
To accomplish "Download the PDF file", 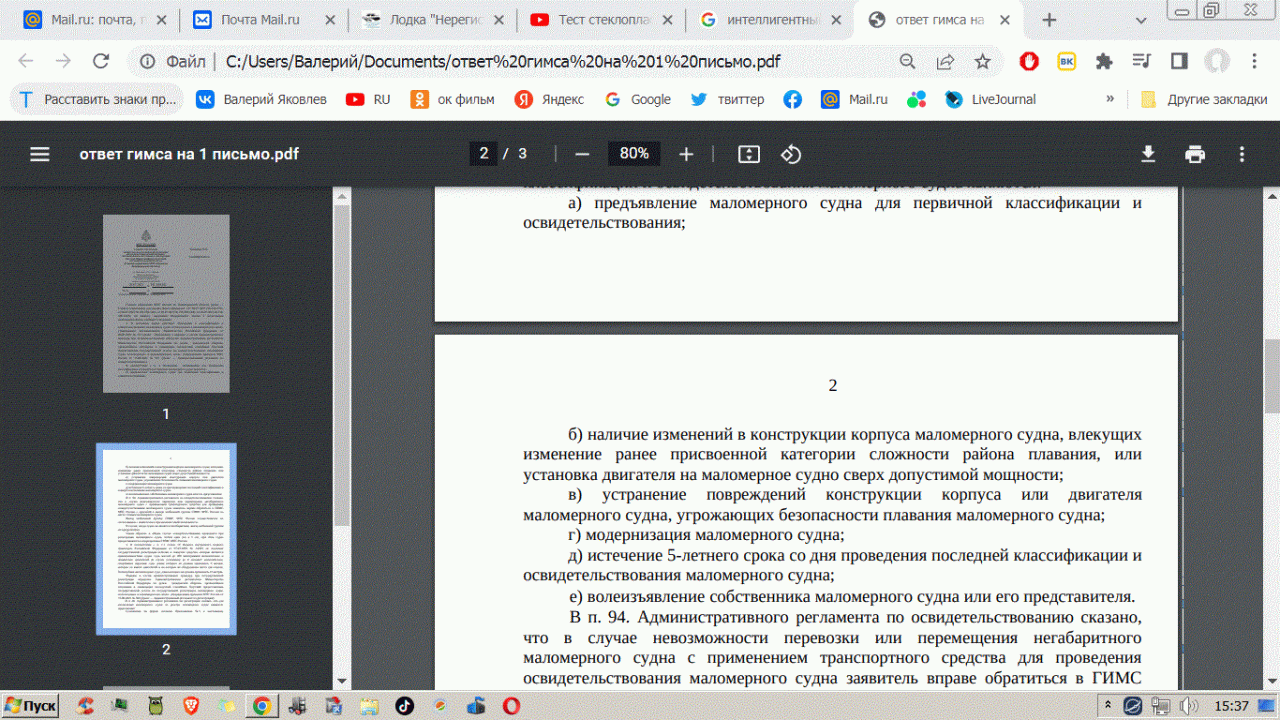I will point(1148,154).
